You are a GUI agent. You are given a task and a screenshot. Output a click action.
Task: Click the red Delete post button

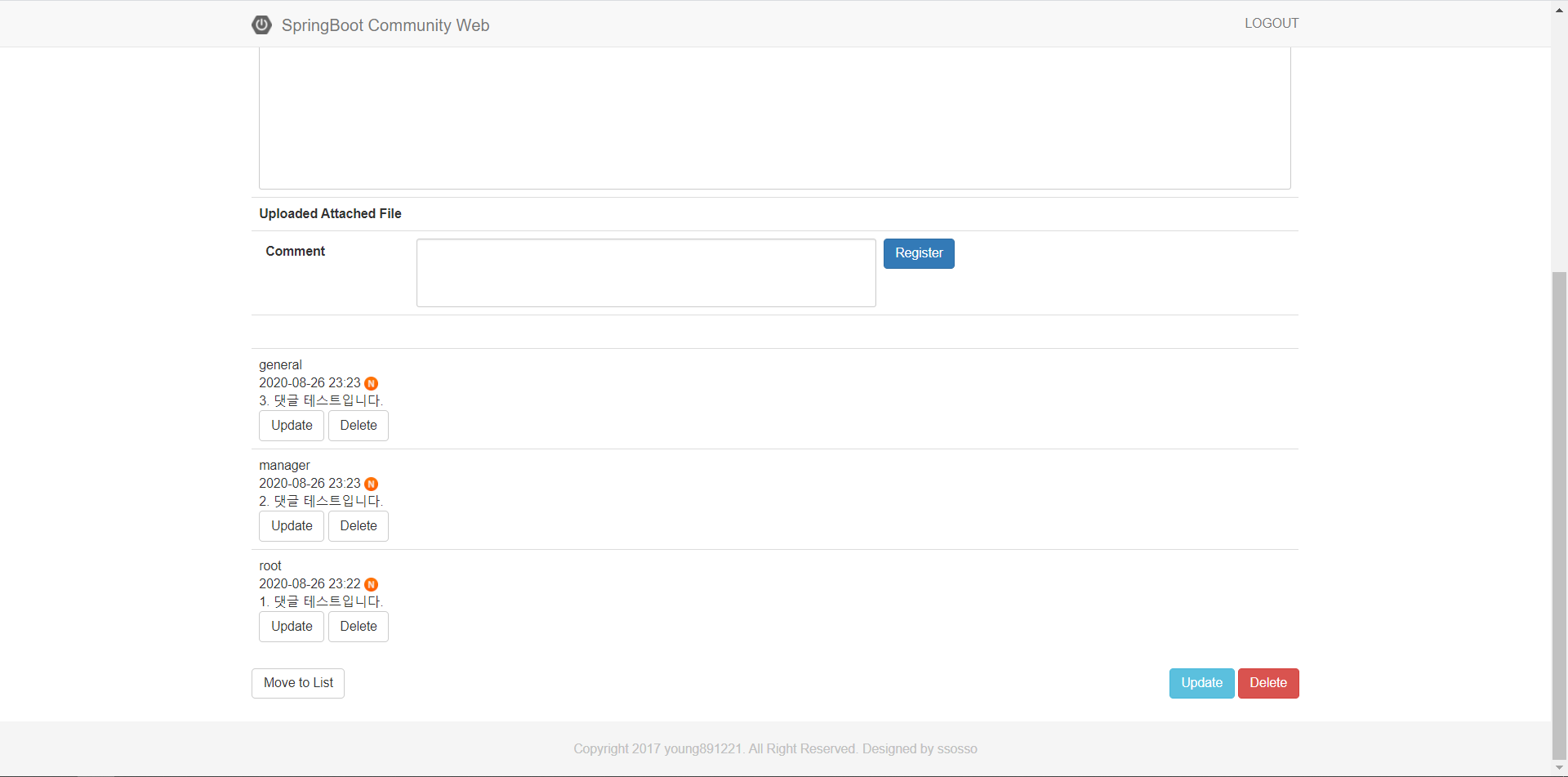pos(1267,683)
